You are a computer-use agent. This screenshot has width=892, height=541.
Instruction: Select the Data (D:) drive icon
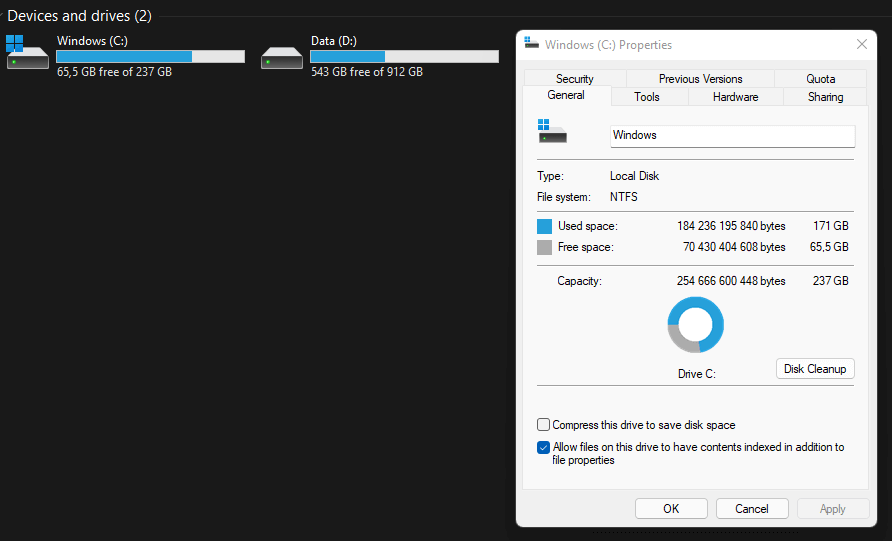click(x=282, y=57)
